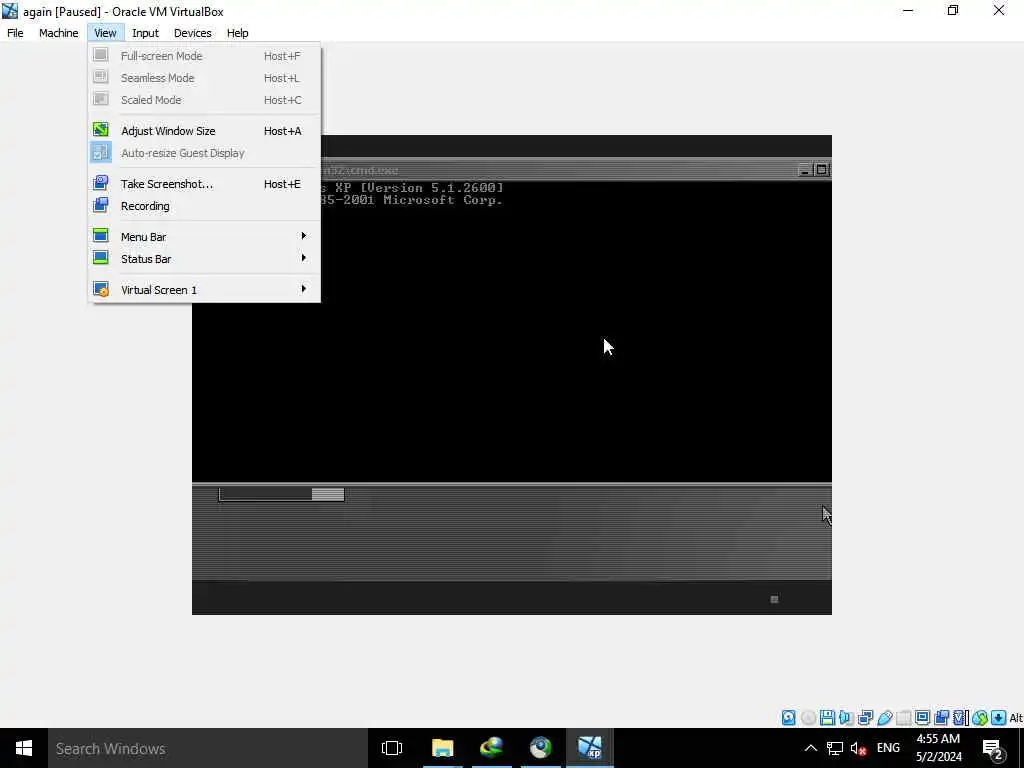The height and width of the screenshot is (768, 1024).
Task: Click the muted volume tray icon
Action: pos(858,748)
